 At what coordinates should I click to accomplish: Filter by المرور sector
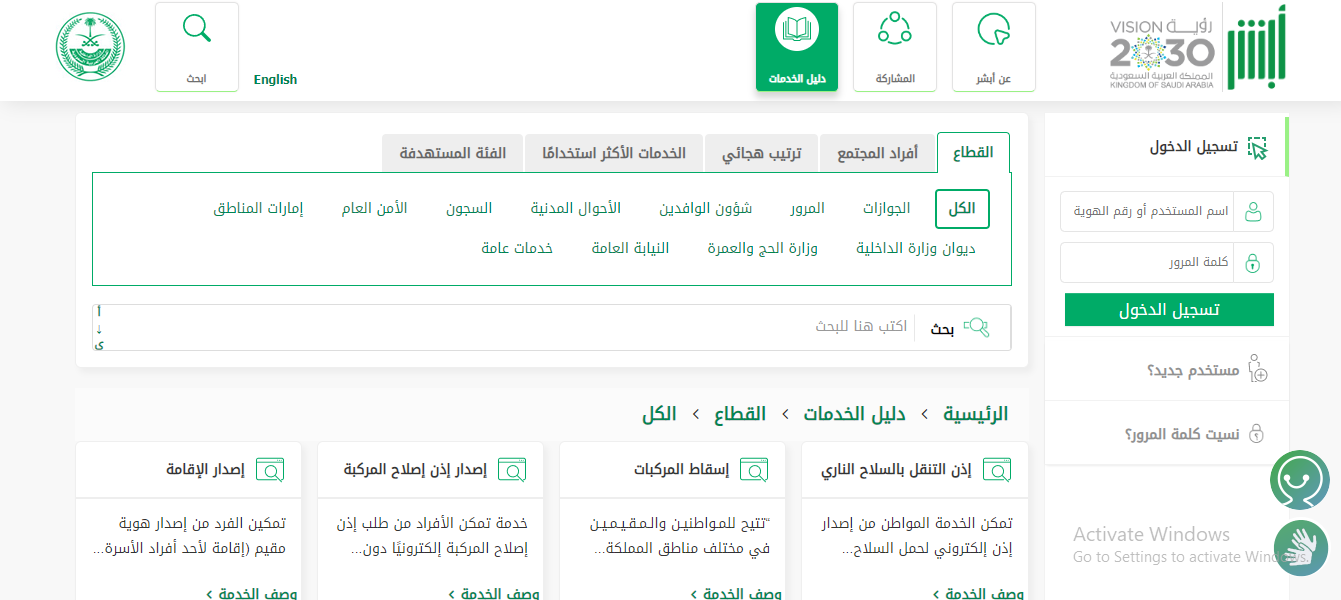point(807,209)
